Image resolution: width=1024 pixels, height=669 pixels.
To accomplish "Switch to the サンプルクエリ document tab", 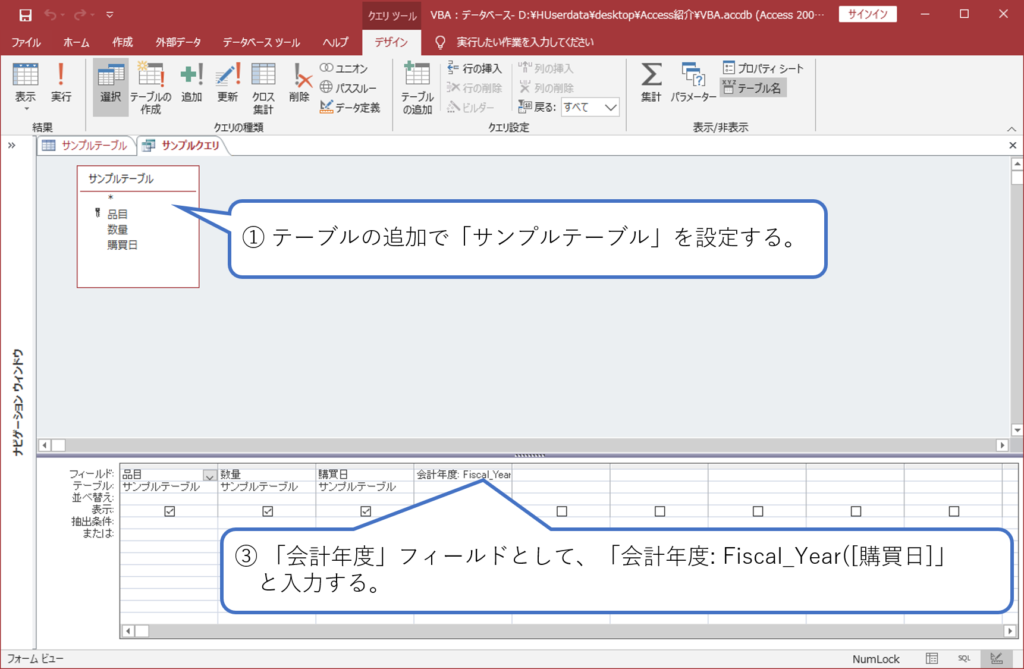I will pos(182,145).
